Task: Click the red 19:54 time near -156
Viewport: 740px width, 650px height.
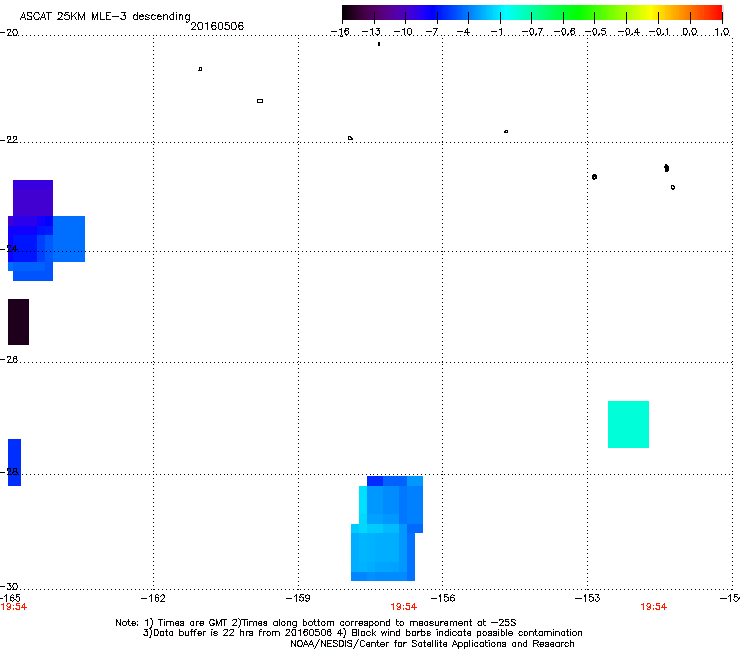Action: point(404,607)
